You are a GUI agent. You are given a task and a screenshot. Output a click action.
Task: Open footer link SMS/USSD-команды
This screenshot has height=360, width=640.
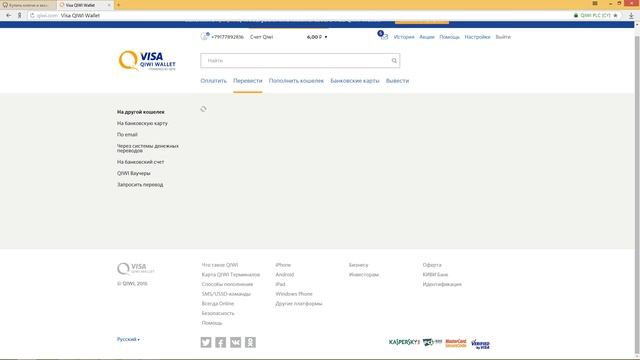(226, 294)
